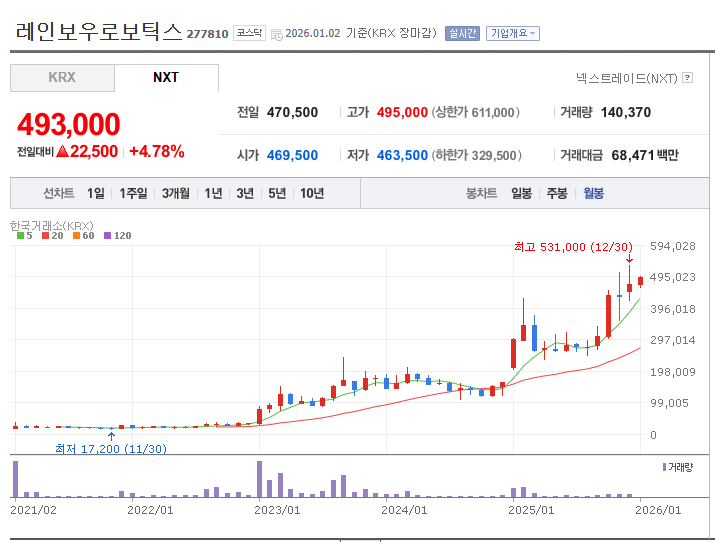Click the 넥스트레이드(NXT) label
The width and height of the screenshot is (715, 542).
627,78
